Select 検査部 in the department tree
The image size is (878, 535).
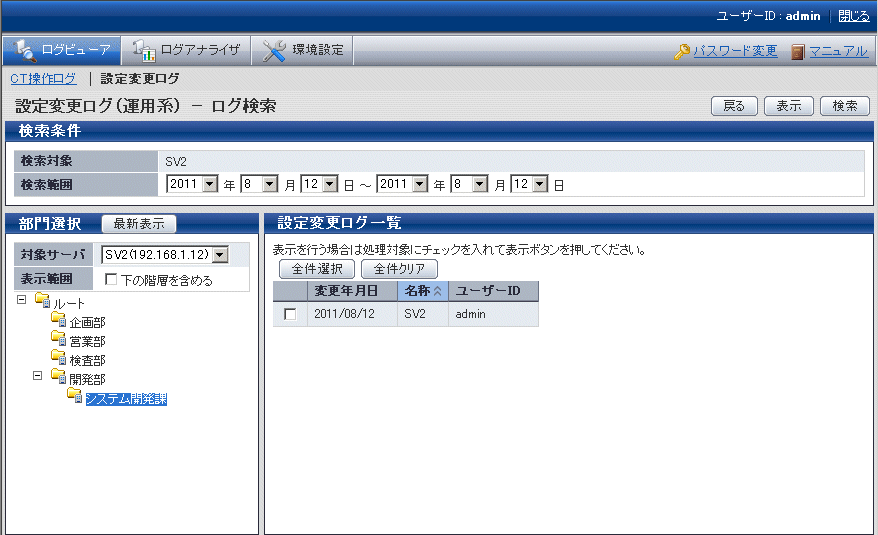(x=87, y=361)
